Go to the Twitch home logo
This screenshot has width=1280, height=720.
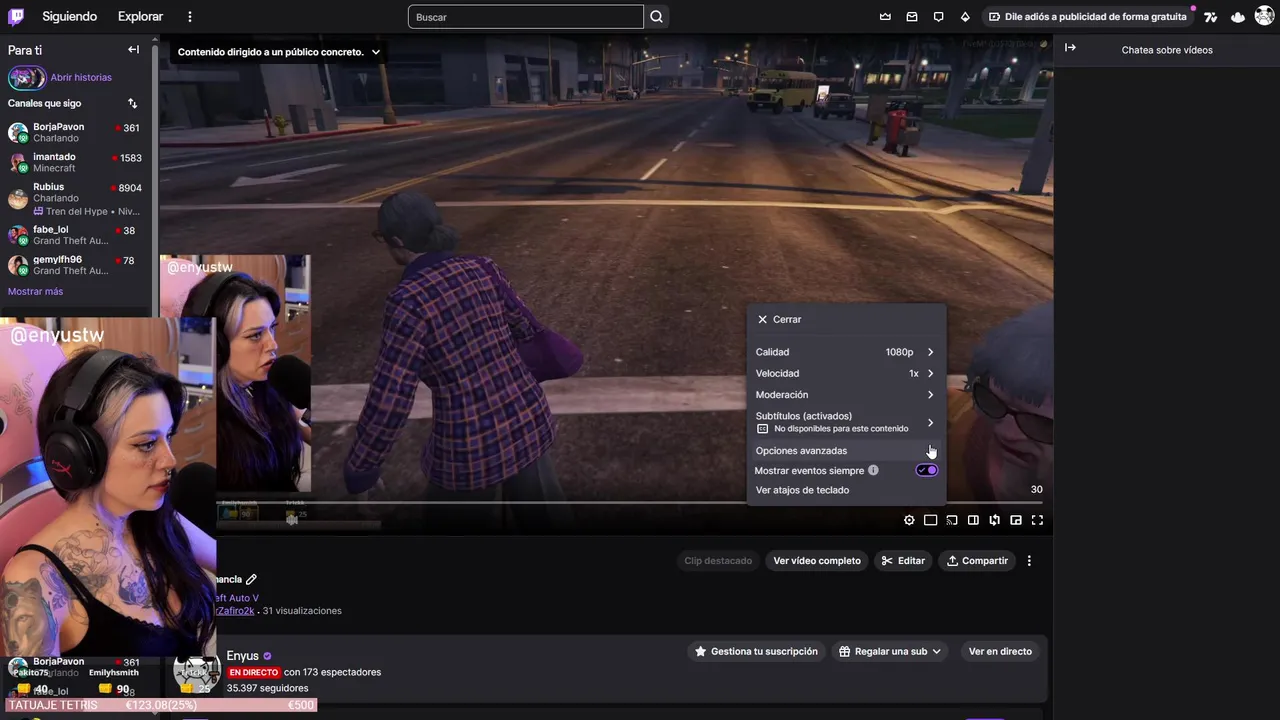[x=16, y=16]
